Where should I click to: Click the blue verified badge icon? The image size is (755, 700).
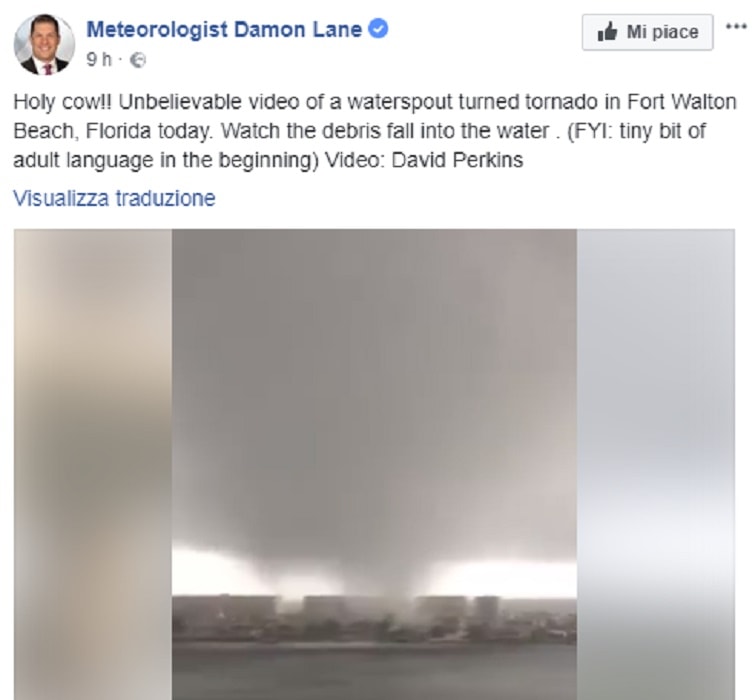pos(378,29)
